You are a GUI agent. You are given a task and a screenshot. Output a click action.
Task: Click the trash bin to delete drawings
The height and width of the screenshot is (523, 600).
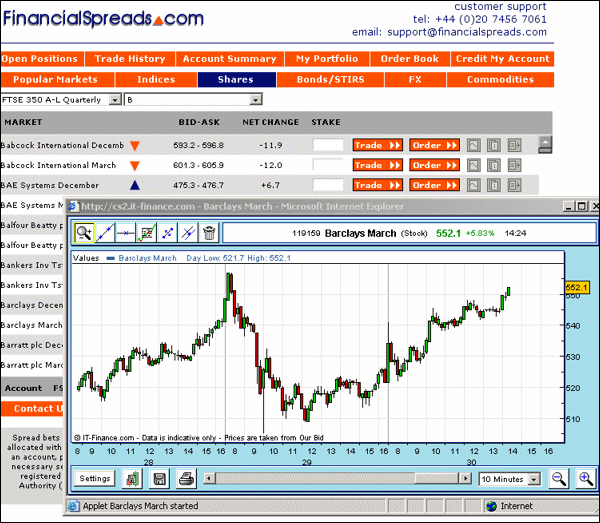[209, 232]
